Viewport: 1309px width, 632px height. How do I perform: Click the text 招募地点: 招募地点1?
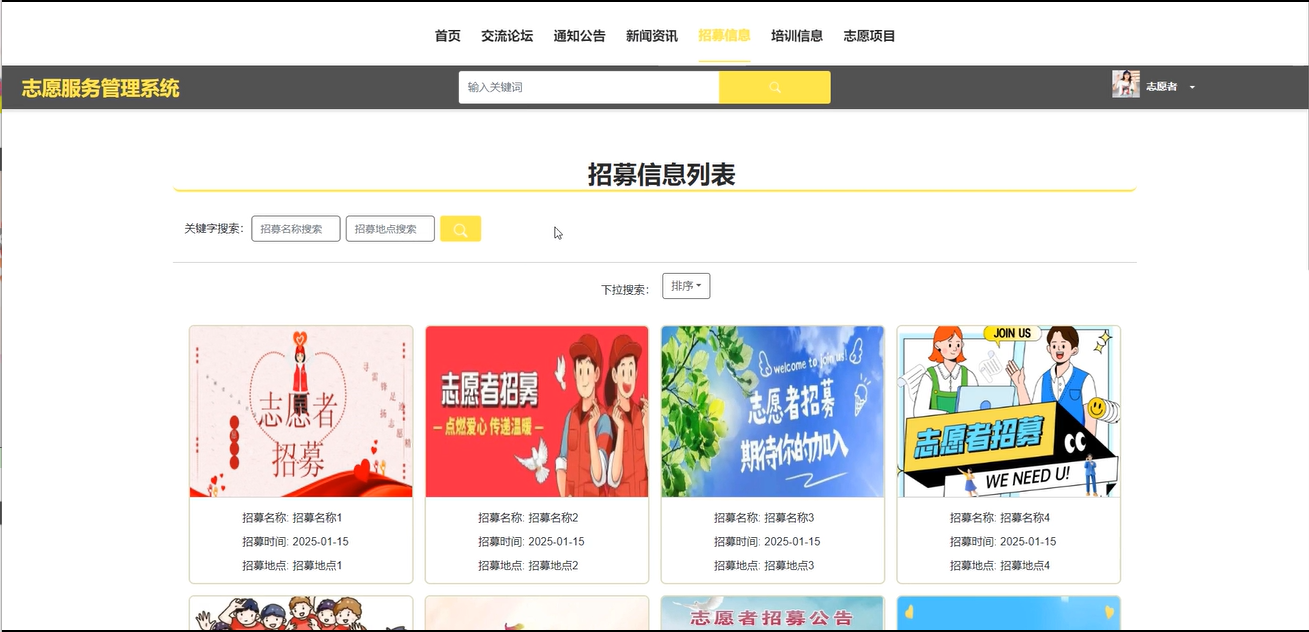[x=292, y=566]
